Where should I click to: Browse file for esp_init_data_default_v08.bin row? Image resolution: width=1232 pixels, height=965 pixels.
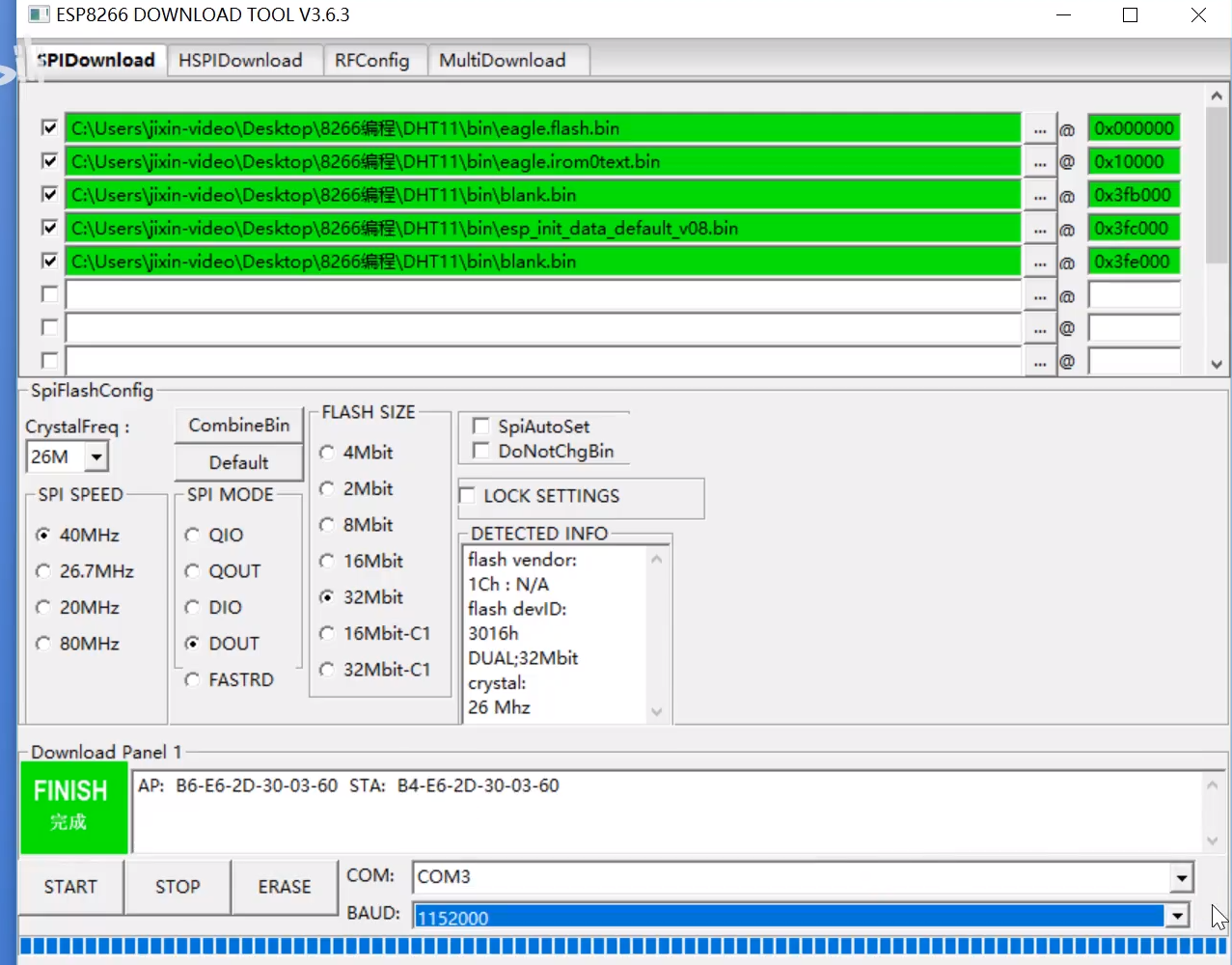coord(1039,229)
